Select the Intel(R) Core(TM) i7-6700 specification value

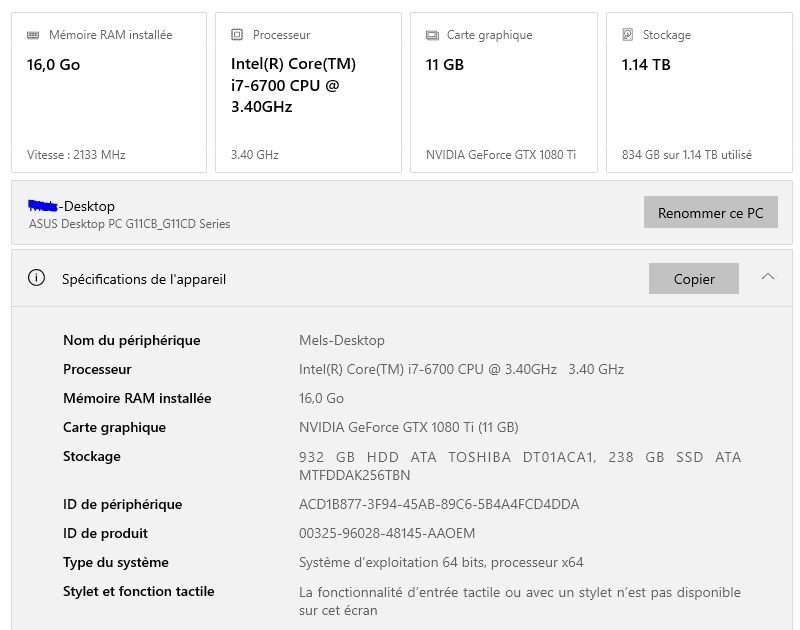[461, 369]
